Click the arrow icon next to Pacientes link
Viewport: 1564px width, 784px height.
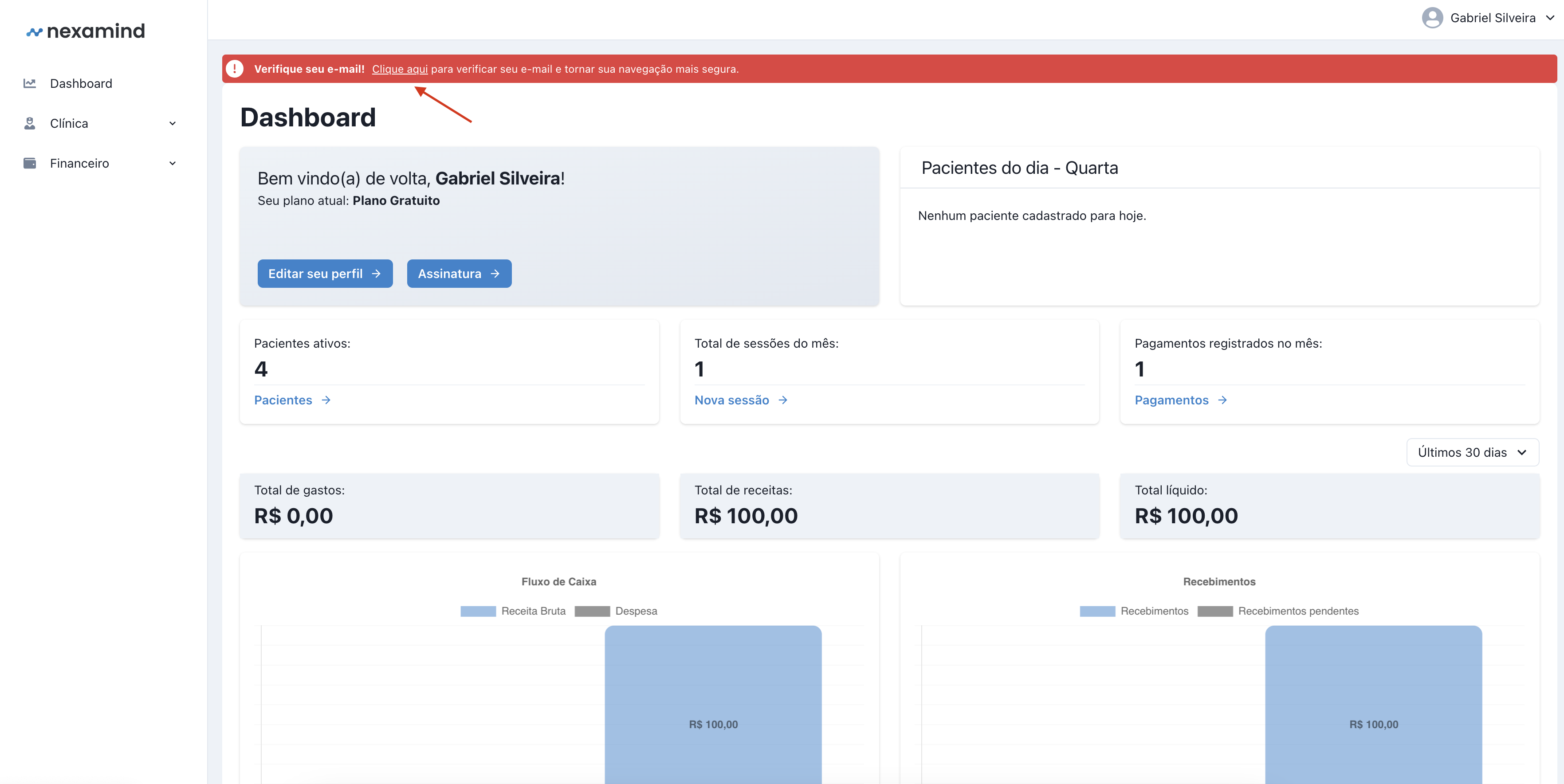[326, 400]
